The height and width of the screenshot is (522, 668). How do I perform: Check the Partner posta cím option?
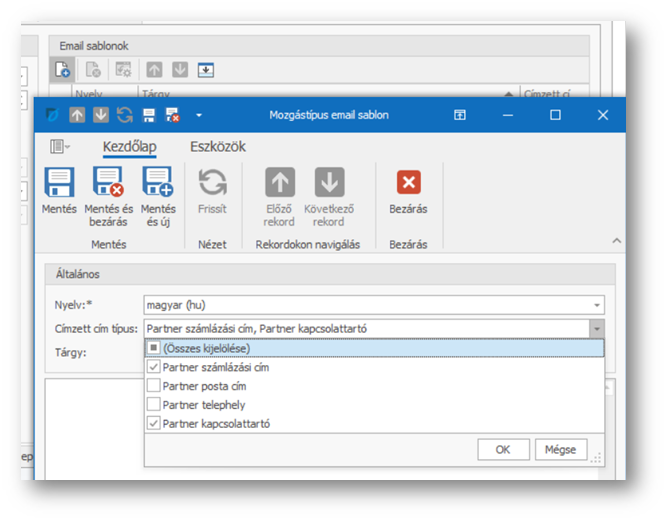pos(153,386)
